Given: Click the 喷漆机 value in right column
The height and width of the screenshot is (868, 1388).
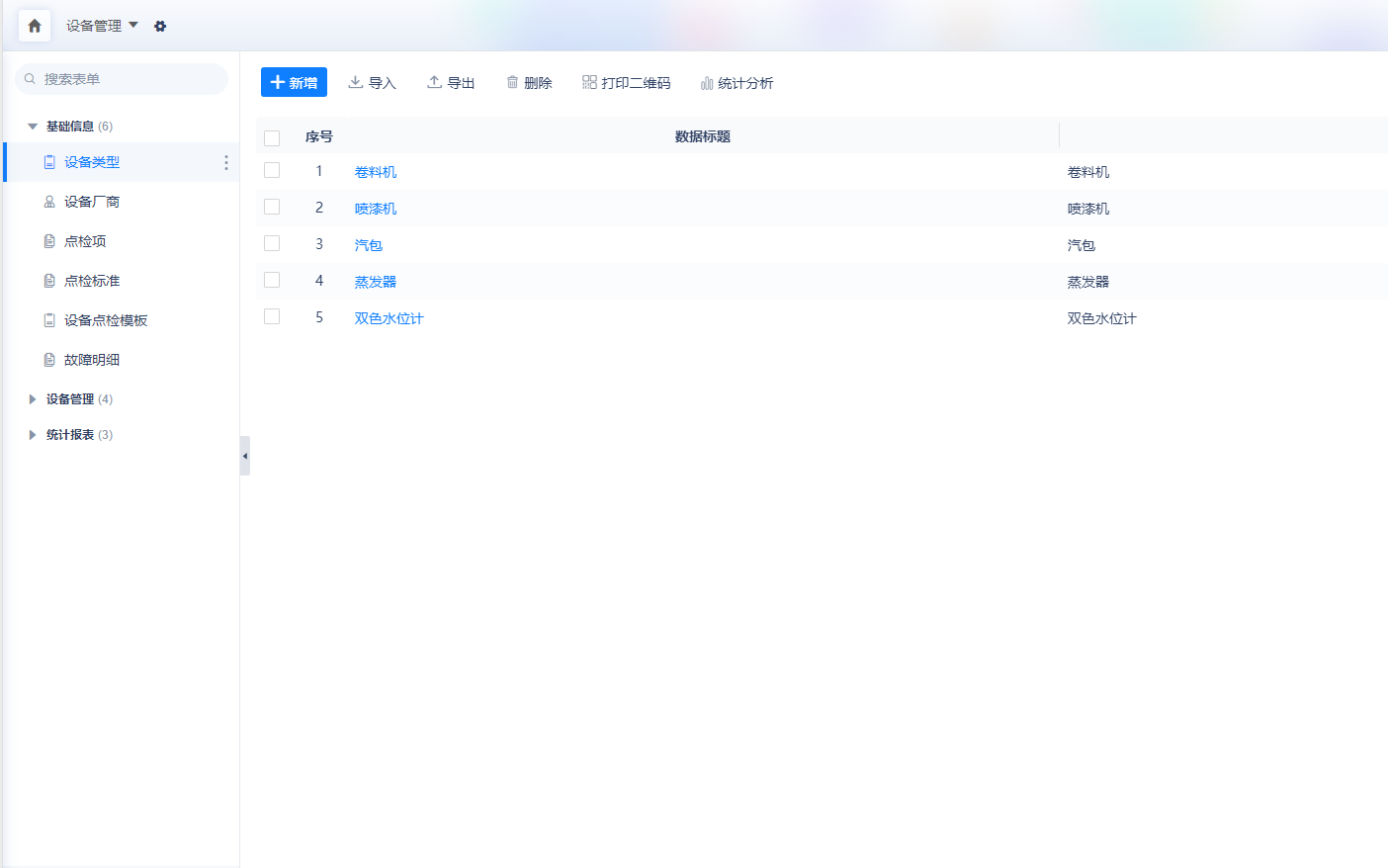Looking at the screenshot, I should point(1088,209).
